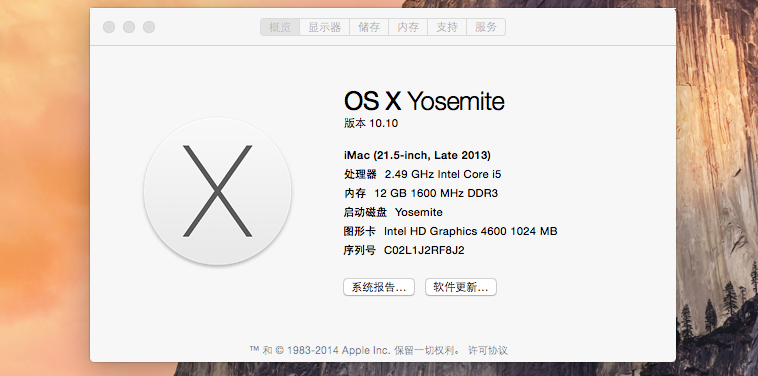
Task: Open the 储存 tab
Action: (x=369, y=27)
